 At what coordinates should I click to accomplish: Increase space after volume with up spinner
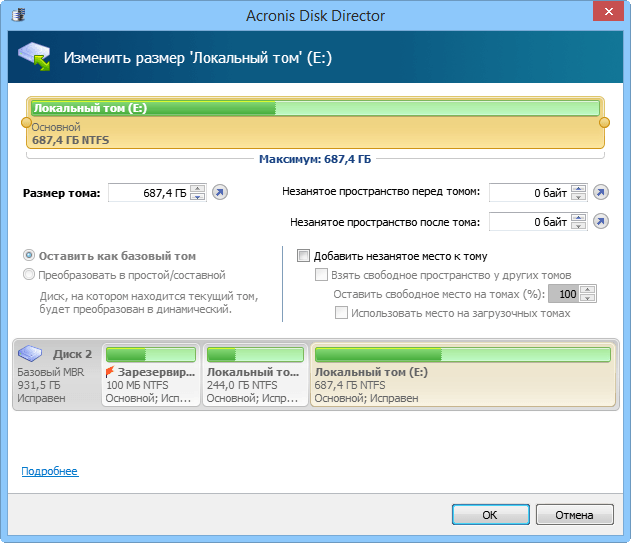click(578, 217)
